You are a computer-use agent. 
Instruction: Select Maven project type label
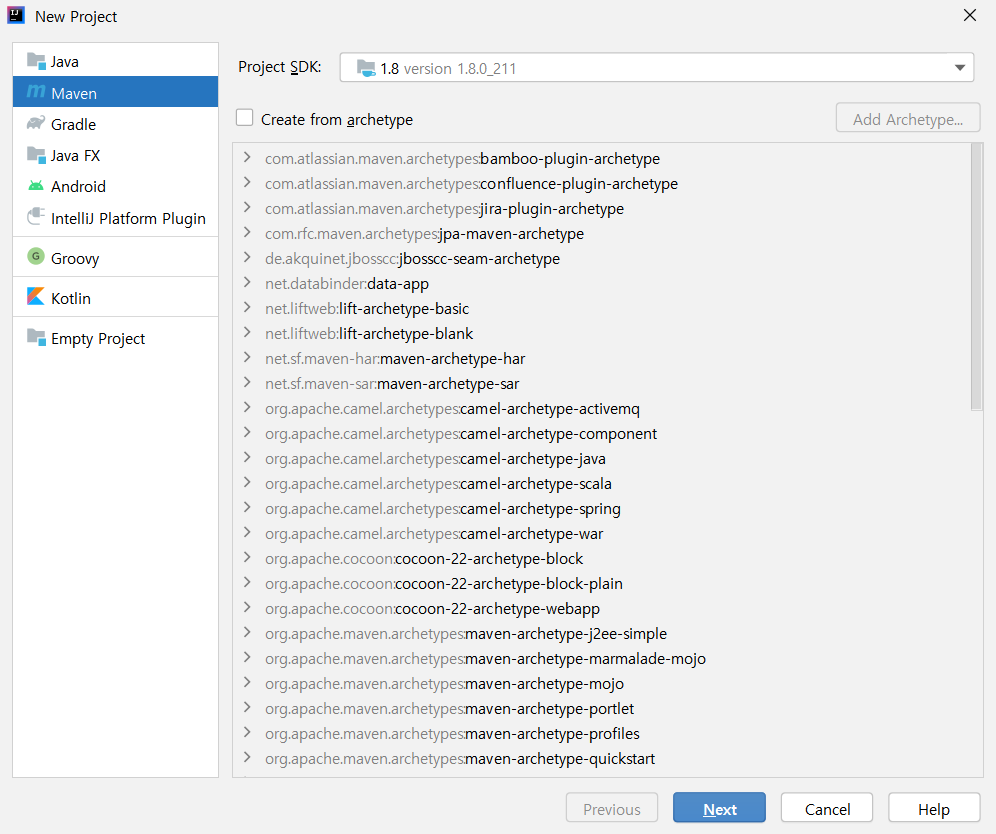tap(74, 93)
